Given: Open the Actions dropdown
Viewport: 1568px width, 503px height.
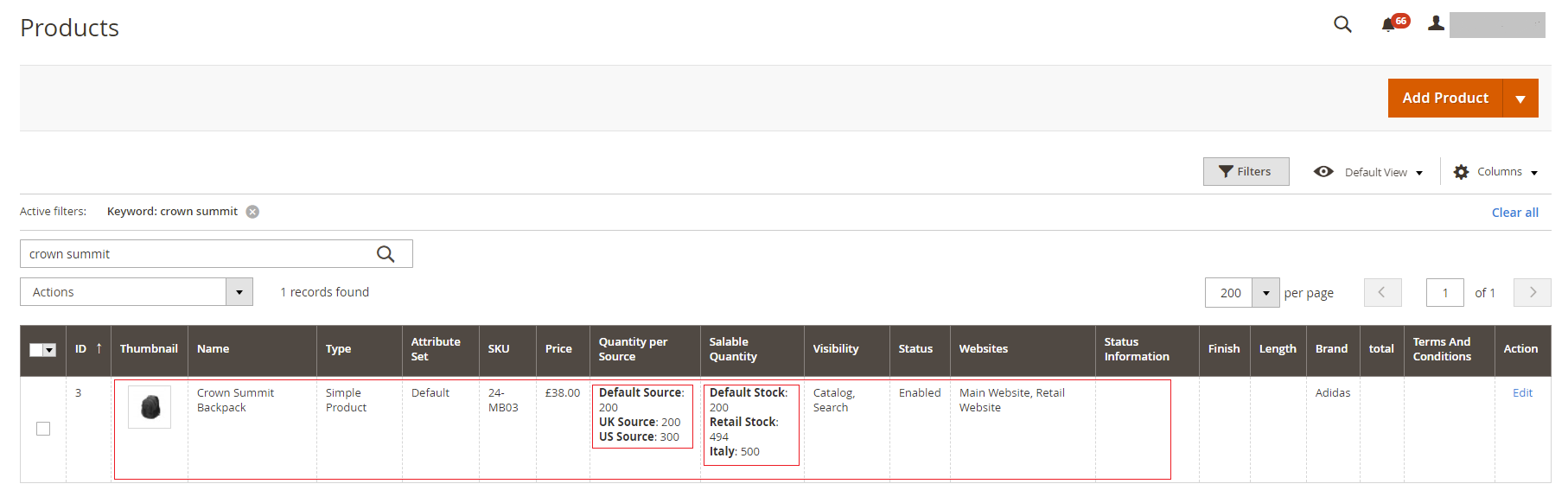Looking at the screenshot, I should (136, 292).
